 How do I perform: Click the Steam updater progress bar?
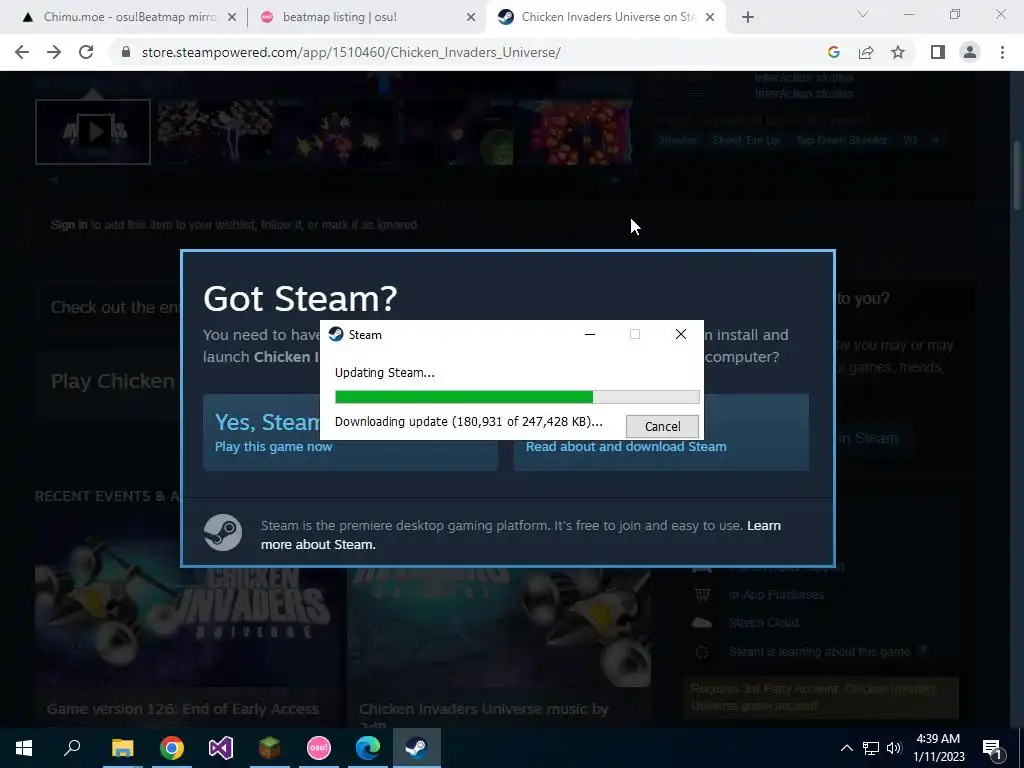517,397
